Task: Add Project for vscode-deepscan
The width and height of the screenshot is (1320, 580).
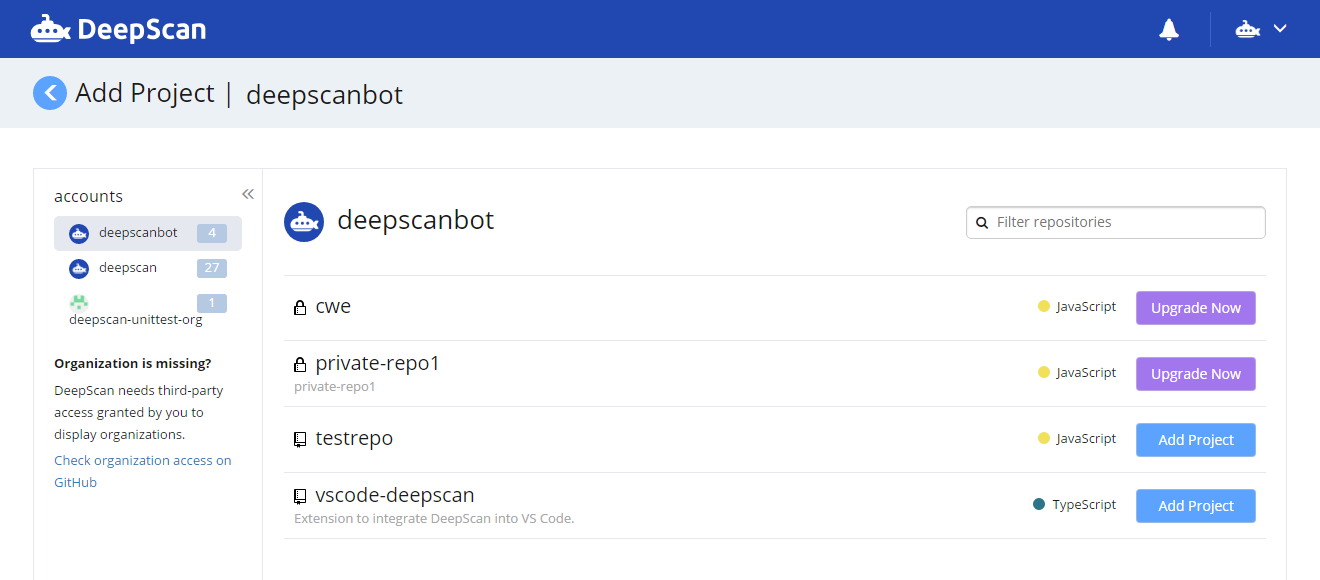Action: [x=1196, y=506]
